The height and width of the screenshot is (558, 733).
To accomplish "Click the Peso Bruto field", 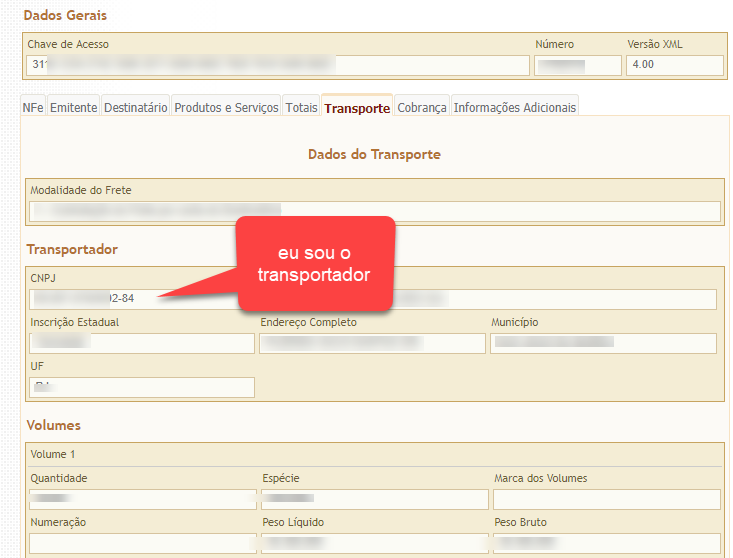I will pyautogui.click(x=607, y=543).
